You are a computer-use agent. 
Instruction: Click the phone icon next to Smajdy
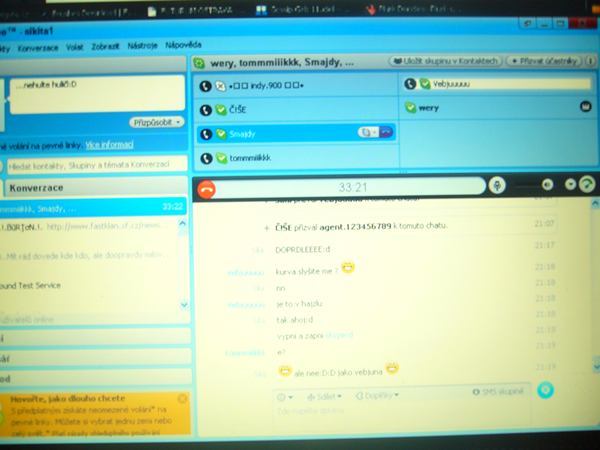point(206,134)
